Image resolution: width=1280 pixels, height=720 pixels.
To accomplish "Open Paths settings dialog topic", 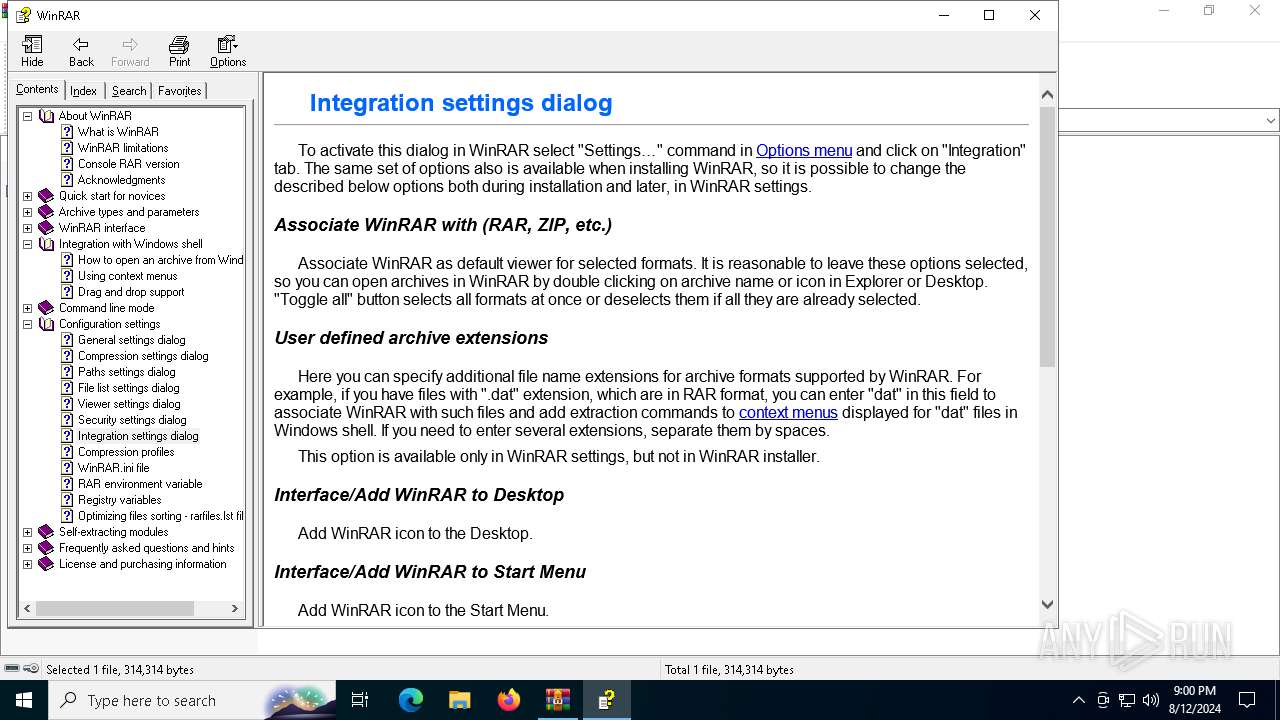I will click(x=127, y=372).
